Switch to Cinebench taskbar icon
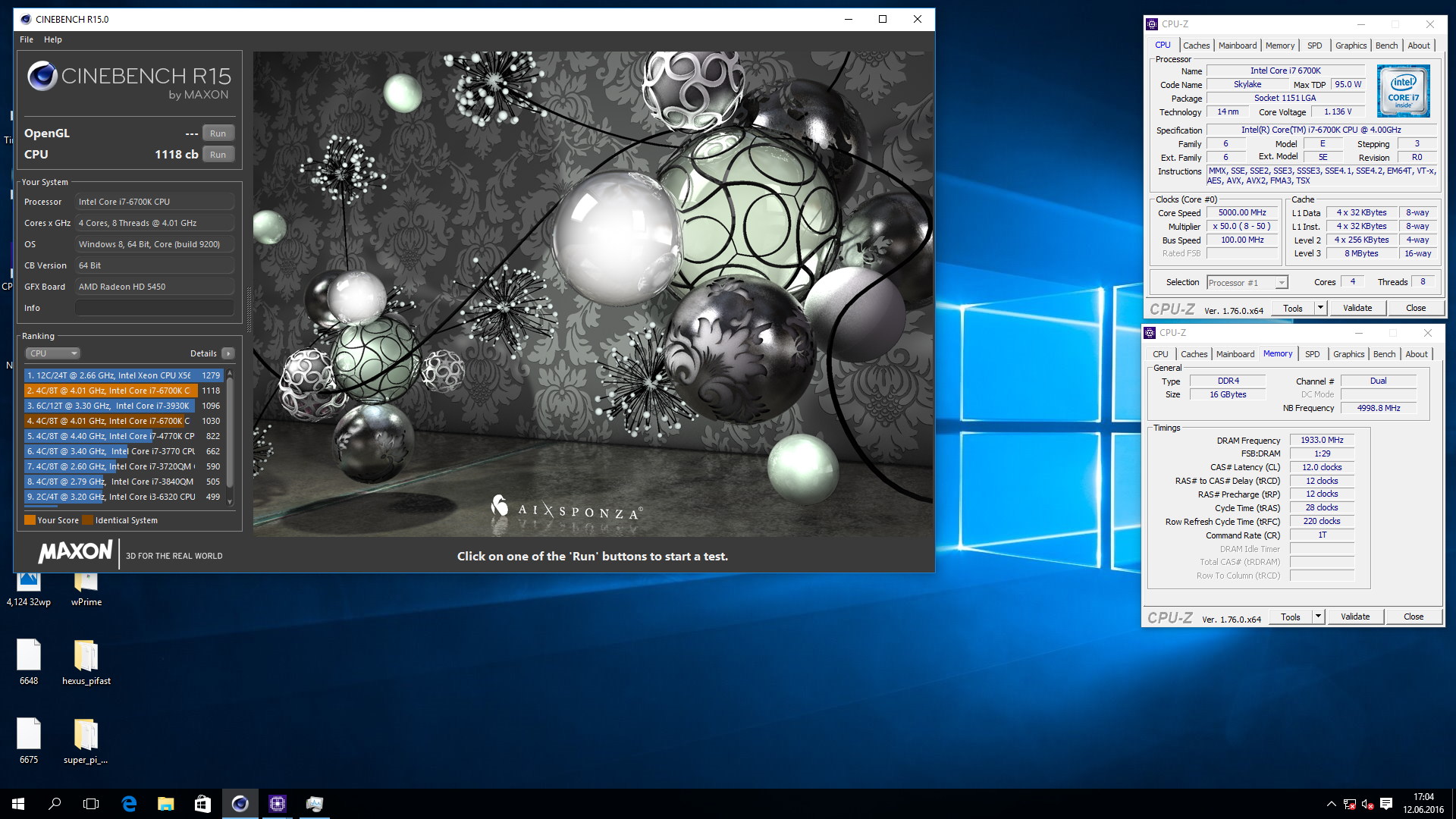This screenshot has width=1456, height=819. (240, 804)
